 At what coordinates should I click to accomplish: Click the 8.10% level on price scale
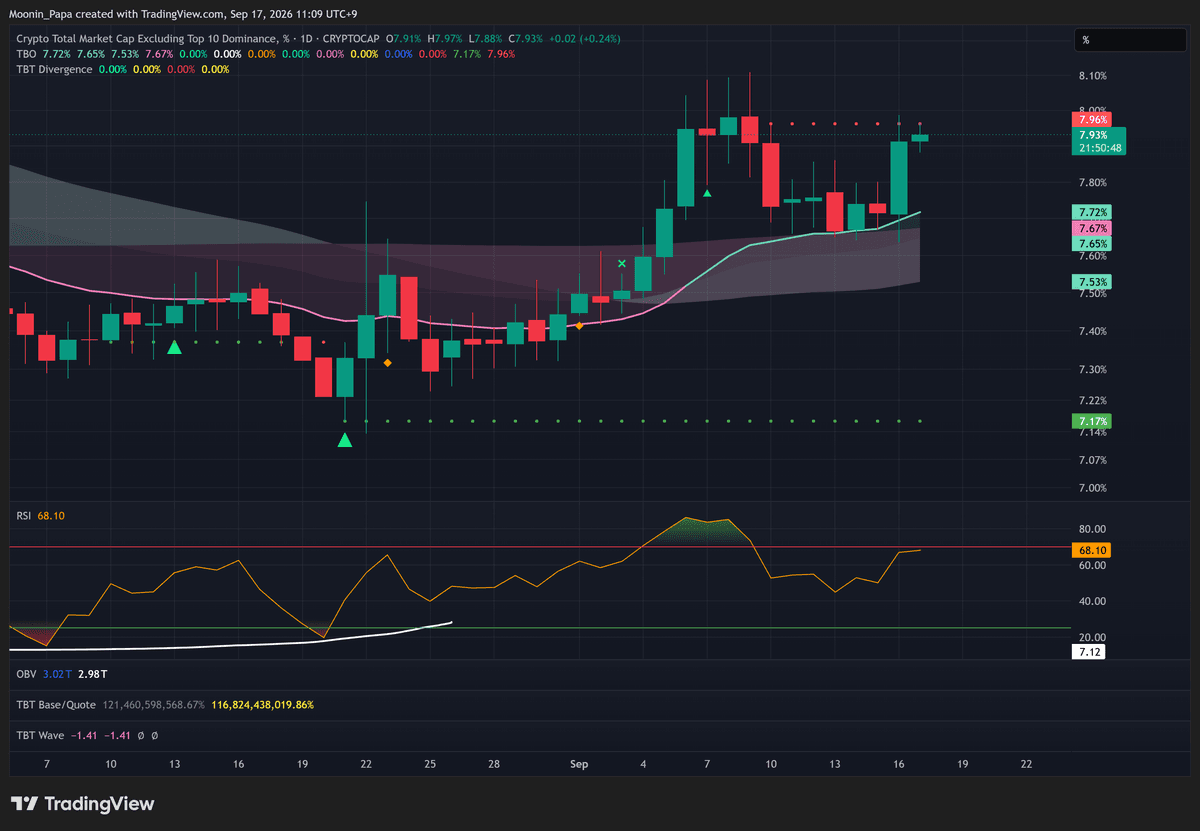(1093, 76)
